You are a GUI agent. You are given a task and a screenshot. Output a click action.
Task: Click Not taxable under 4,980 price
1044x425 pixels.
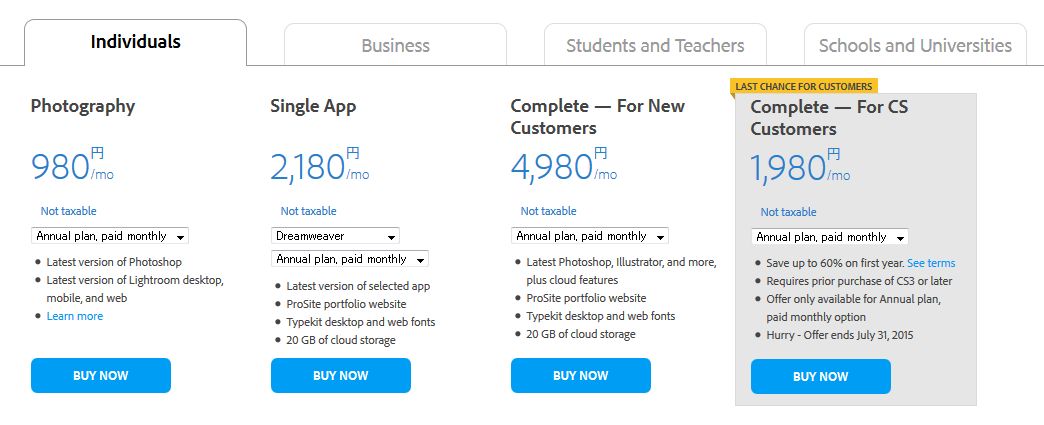[x=548, y=211]
